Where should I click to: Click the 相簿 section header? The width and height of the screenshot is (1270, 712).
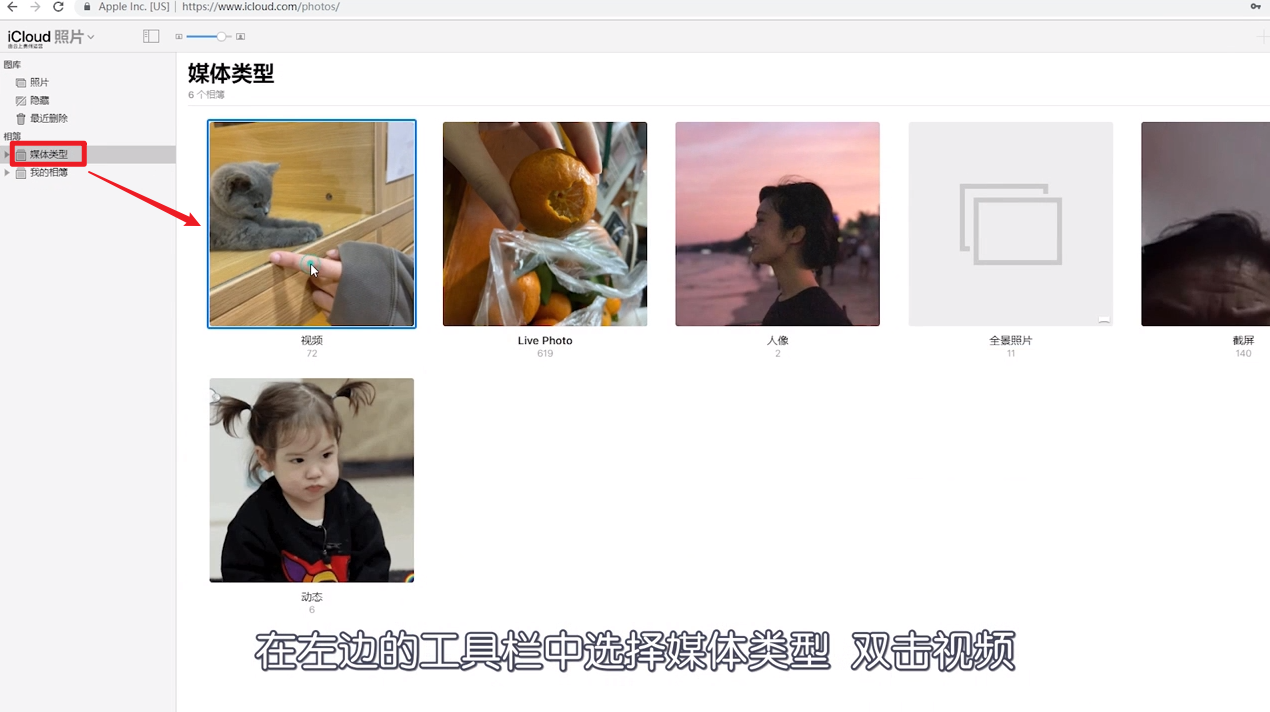pyautogui.click(x=12, y=137)
